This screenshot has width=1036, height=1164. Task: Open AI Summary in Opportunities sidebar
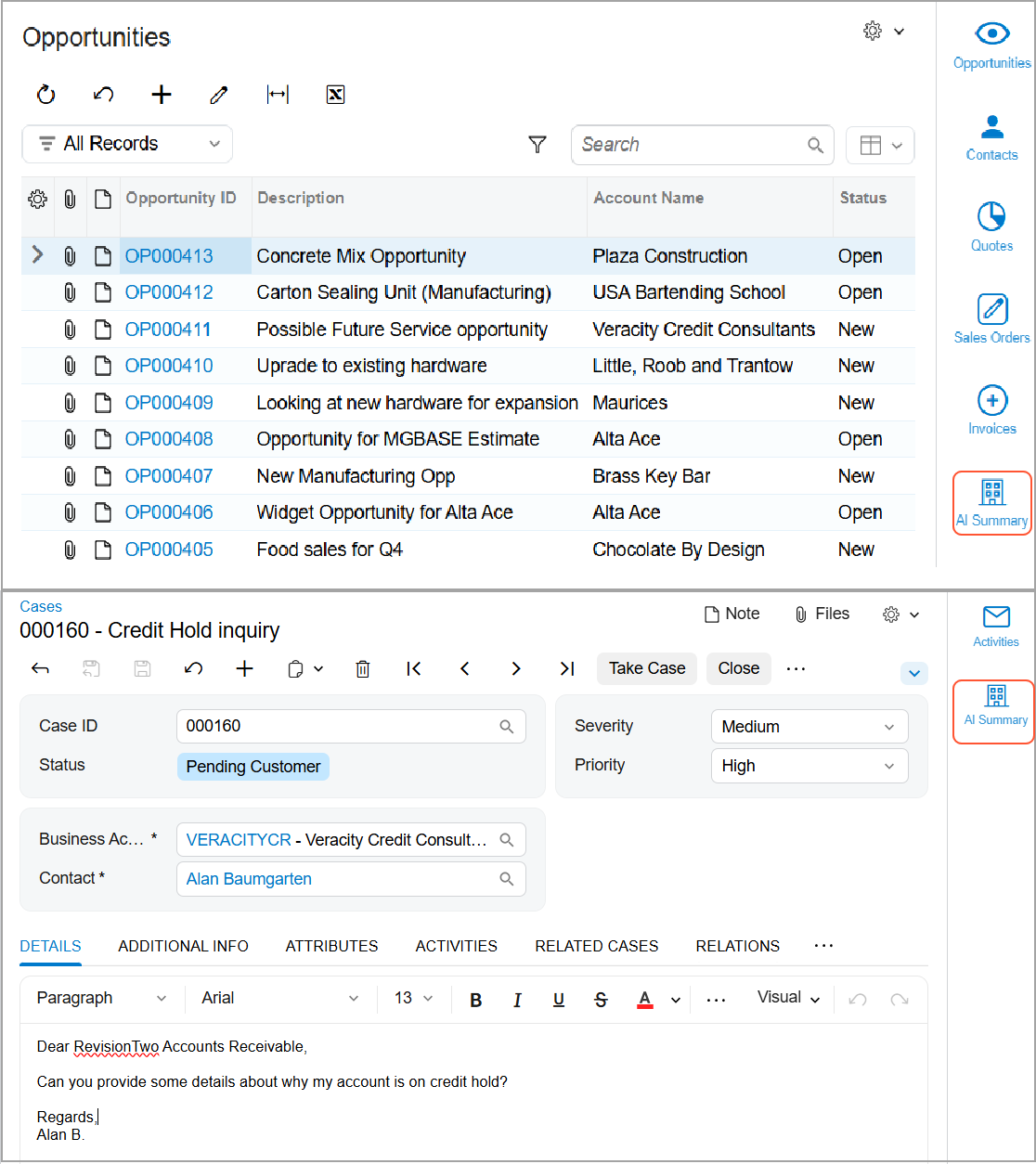(x=991, y=503)
